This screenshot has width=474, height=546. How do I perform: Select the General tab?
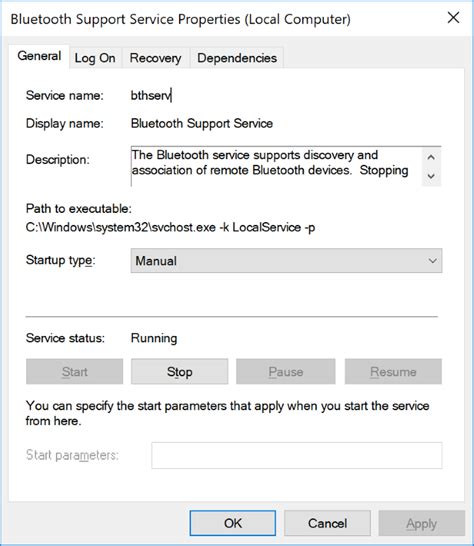tap(39, 56)
